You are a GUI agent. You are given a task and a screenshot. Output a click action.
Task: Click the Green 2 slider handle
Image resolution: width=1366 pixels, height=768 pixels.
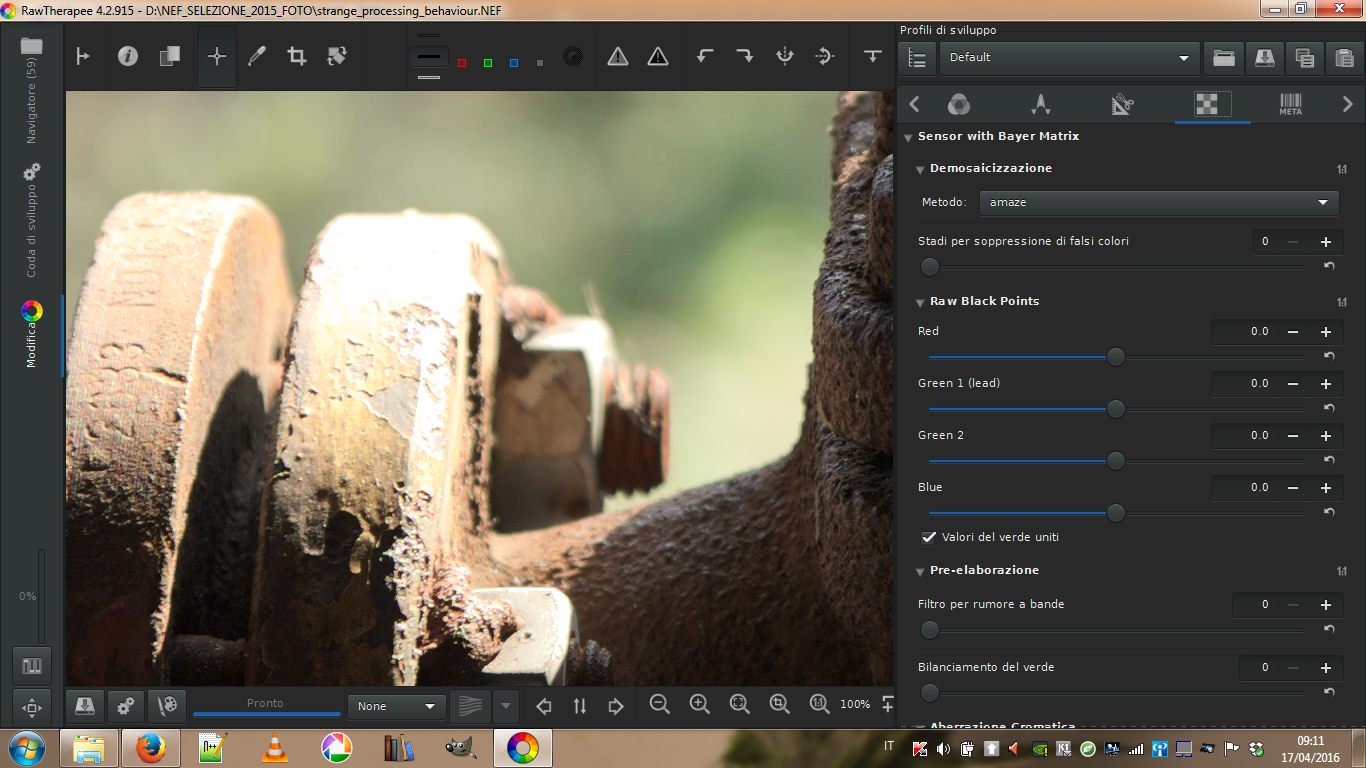[x=1116, y=461]
